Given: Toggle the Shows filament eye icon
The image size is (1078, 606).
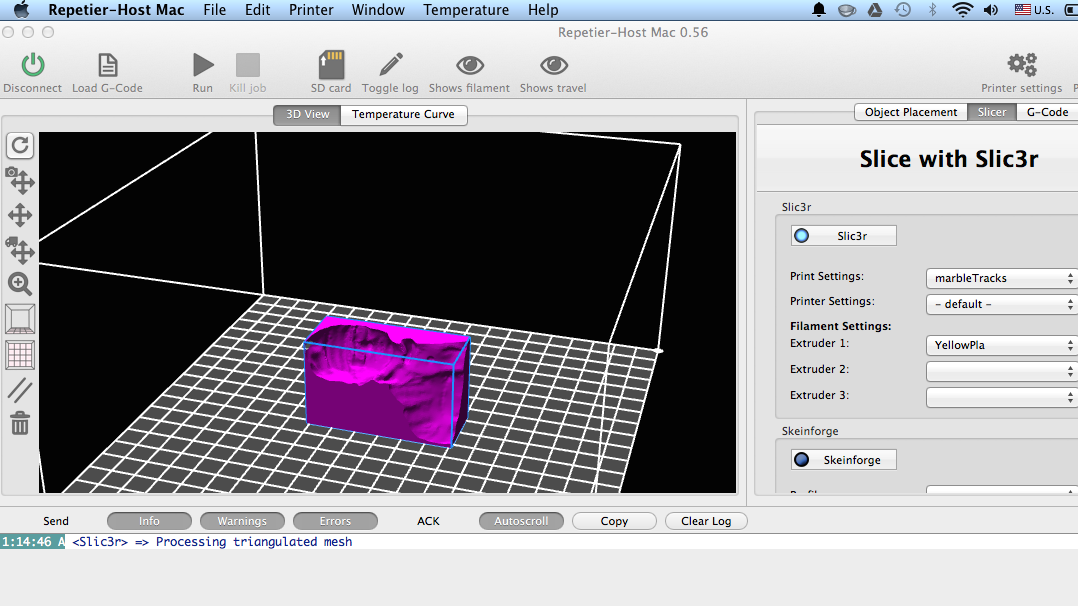Looking at the screenshot, I should tap(470, 65).
